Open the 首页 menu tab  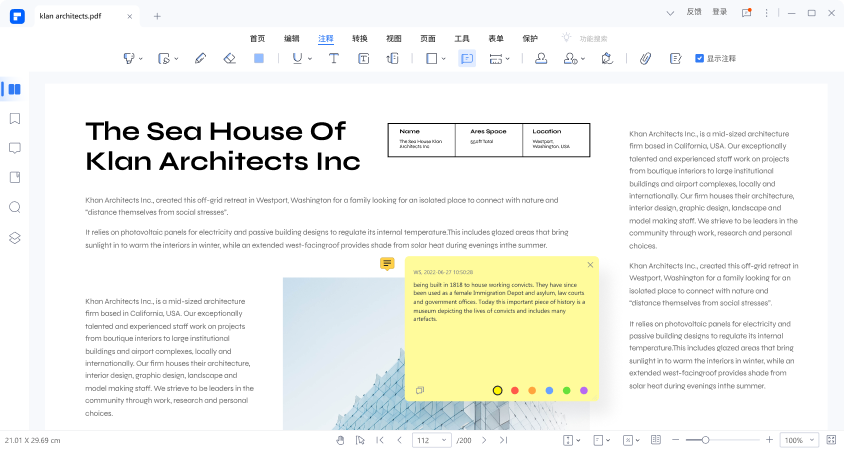point(257,38)
